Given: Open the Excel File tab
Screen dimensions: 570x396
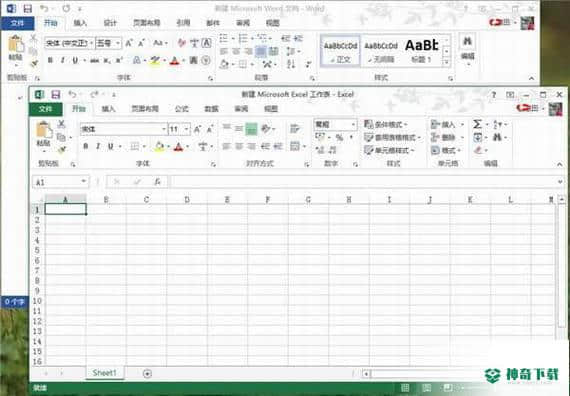Looking at the screenshot, I should [x=46, y=109].
